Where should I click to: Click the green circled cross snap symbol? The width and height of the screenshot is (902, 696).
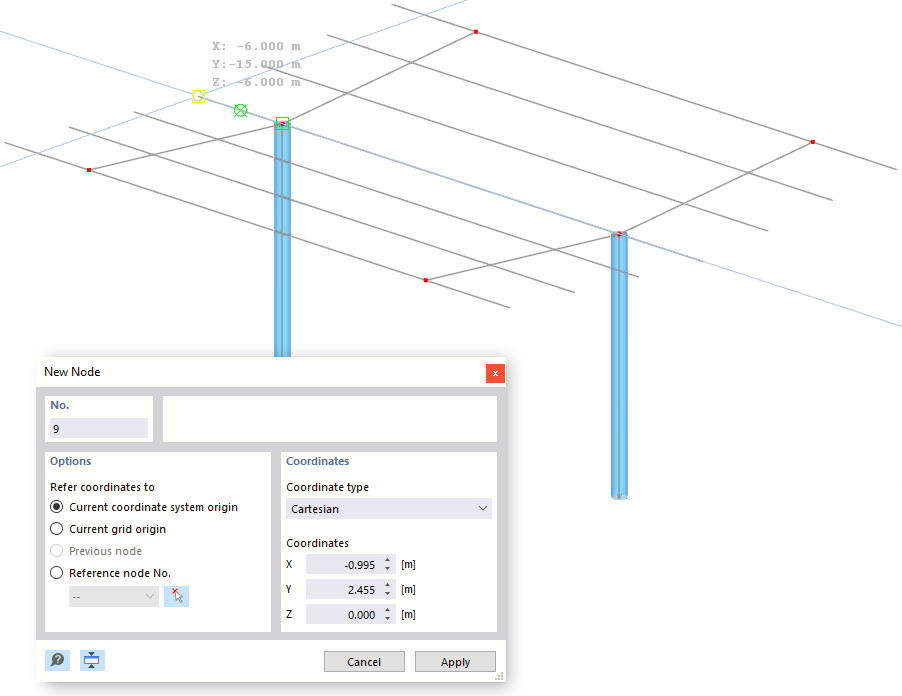240,110
